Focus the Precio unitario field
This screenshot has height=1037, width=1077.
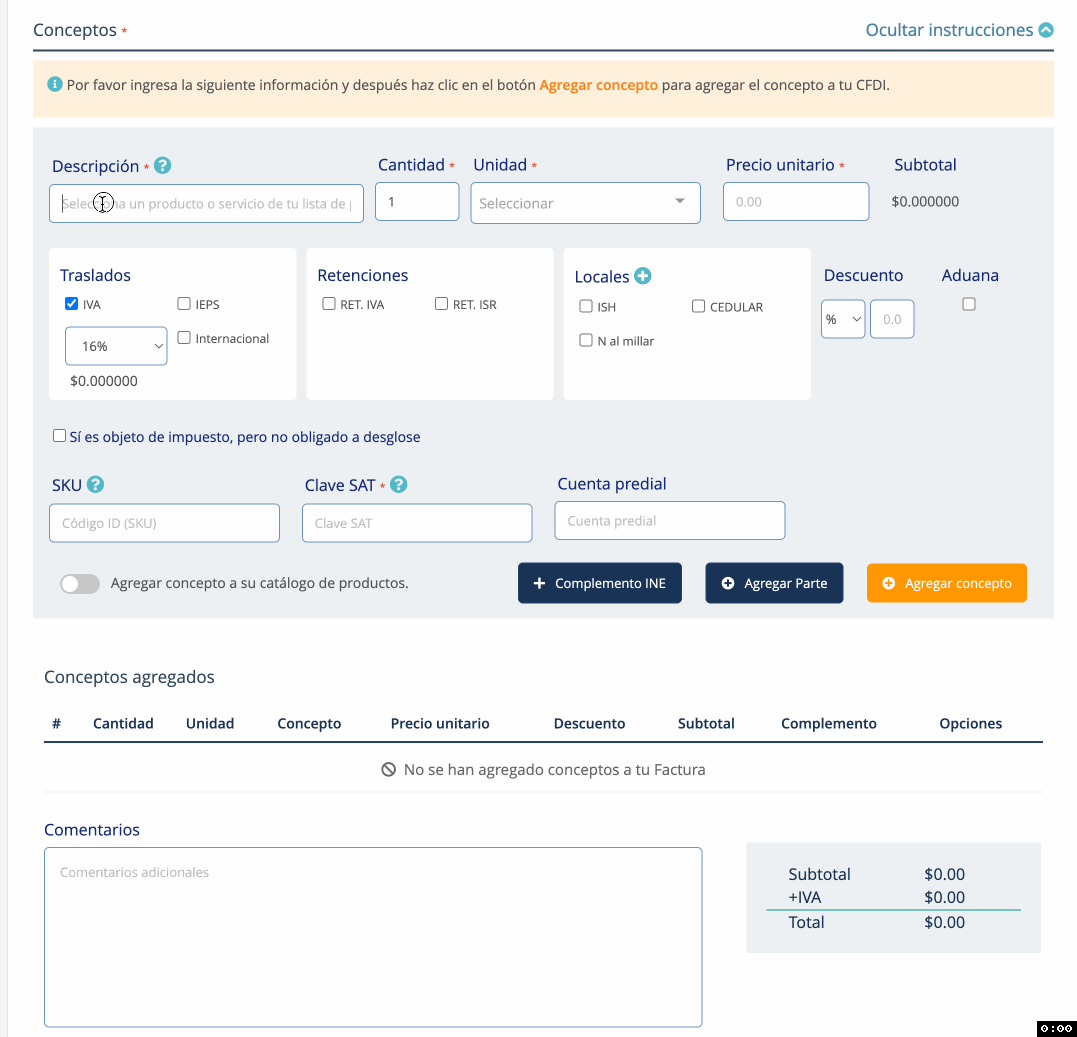(795, 202)
